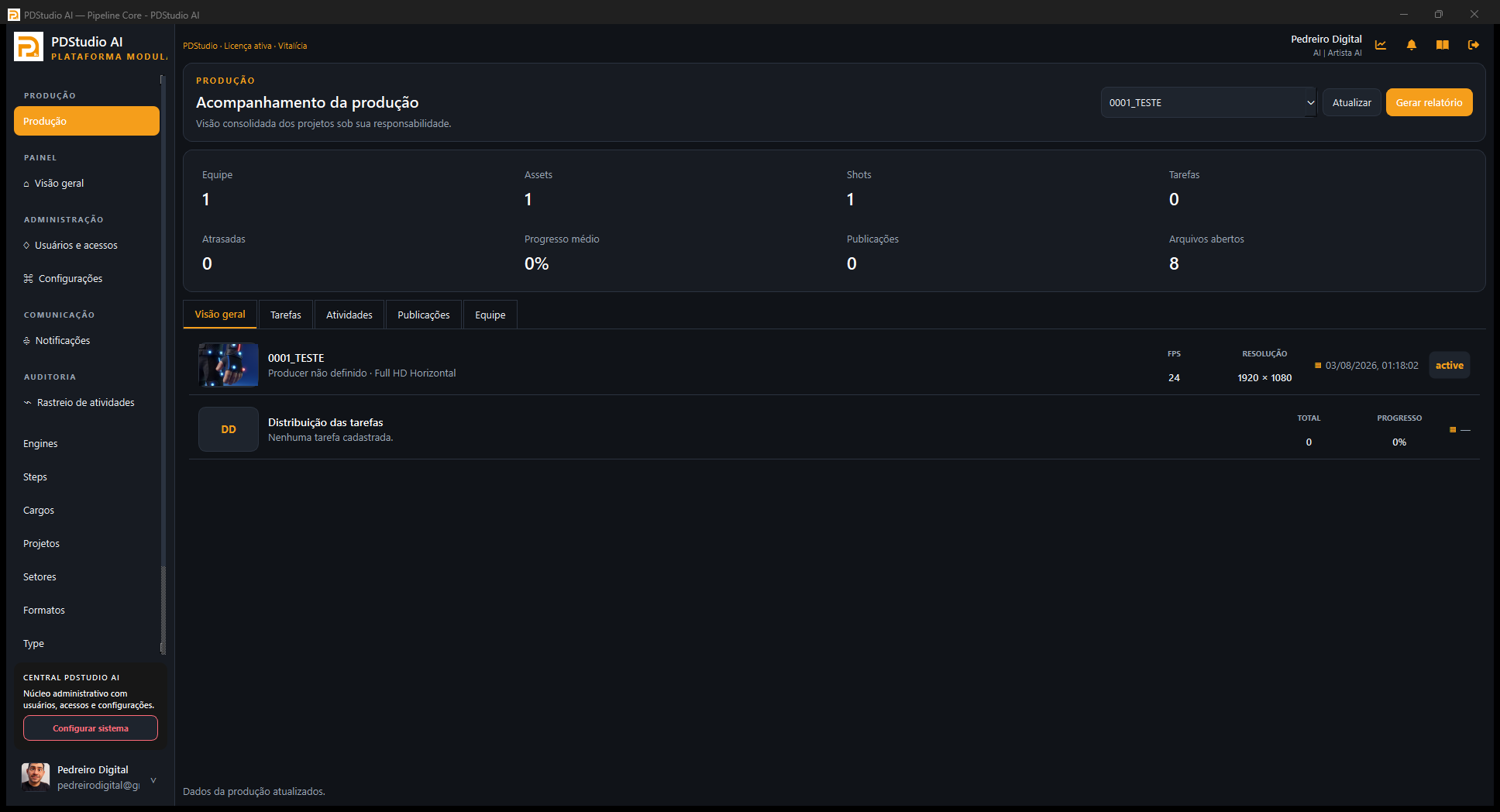This screenshot has width=1500, height=812.
Task: Open Produção in the sidebar
Action: (87, 121)
